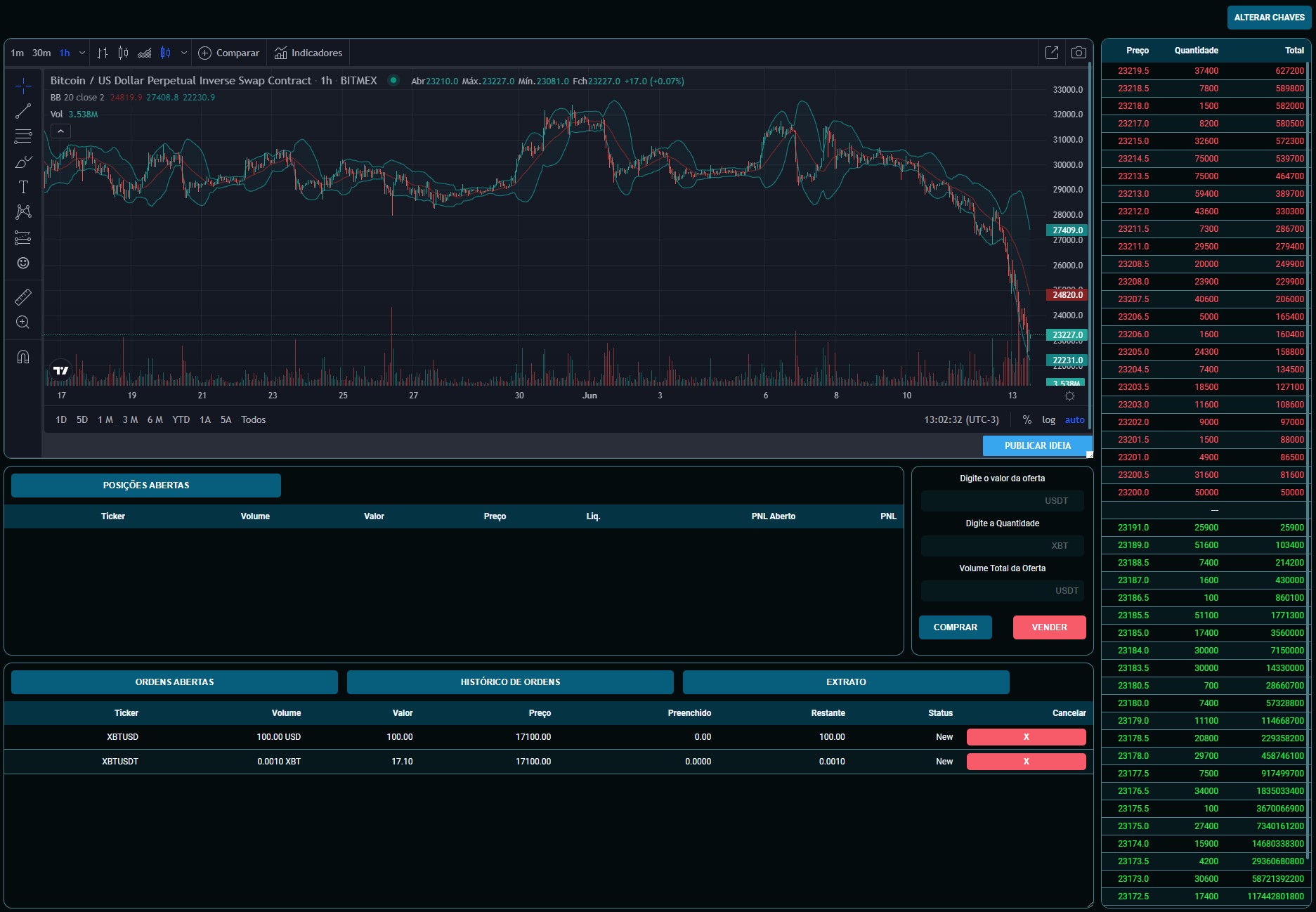Viewport: 1316px width, 912px height.
Task: Open the ORDENS ABERTAS tab
Action: tap(174, 682)
